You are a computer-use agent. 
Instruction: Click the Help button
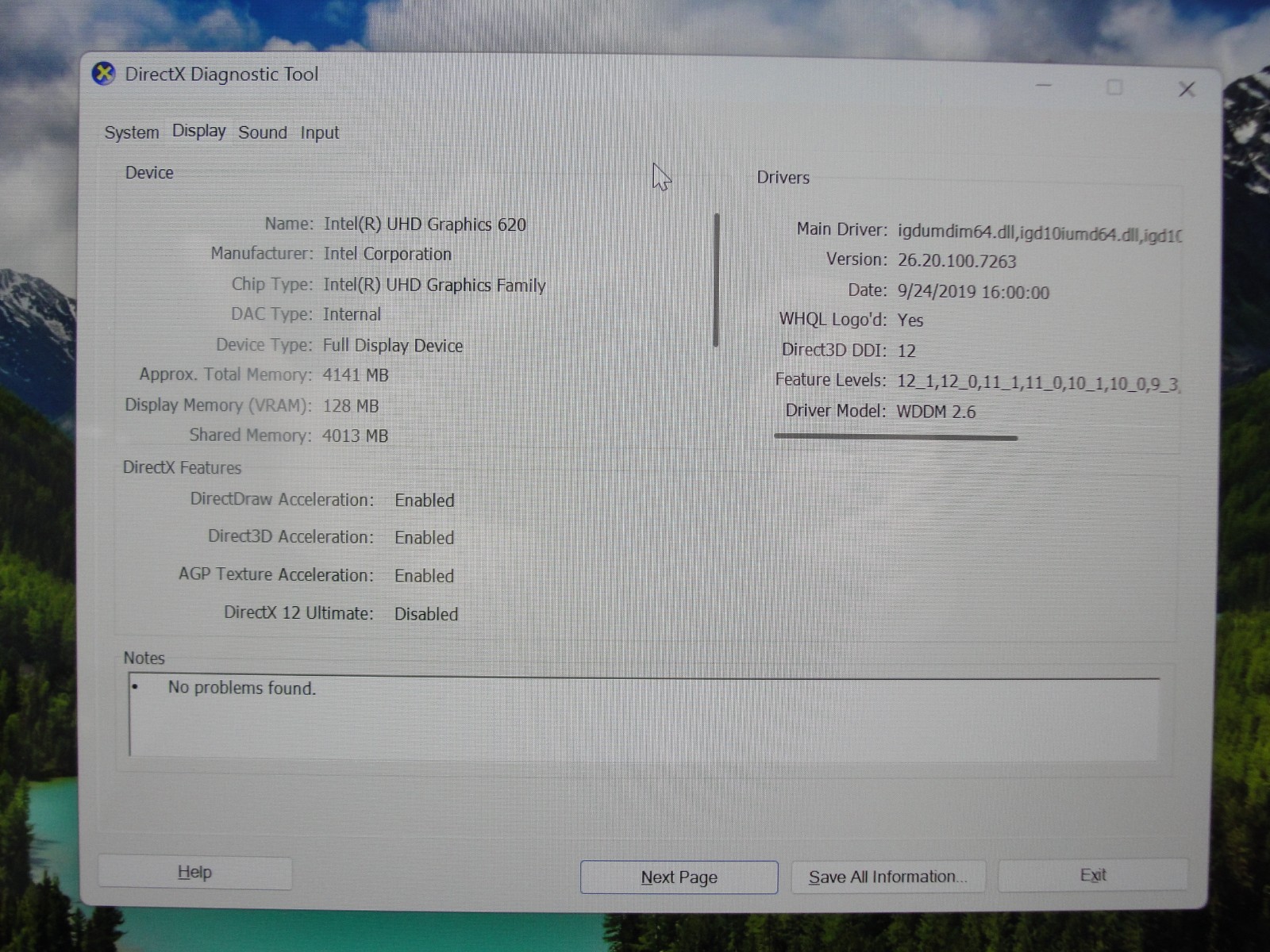pyautogui.click(x=194, y=873)
